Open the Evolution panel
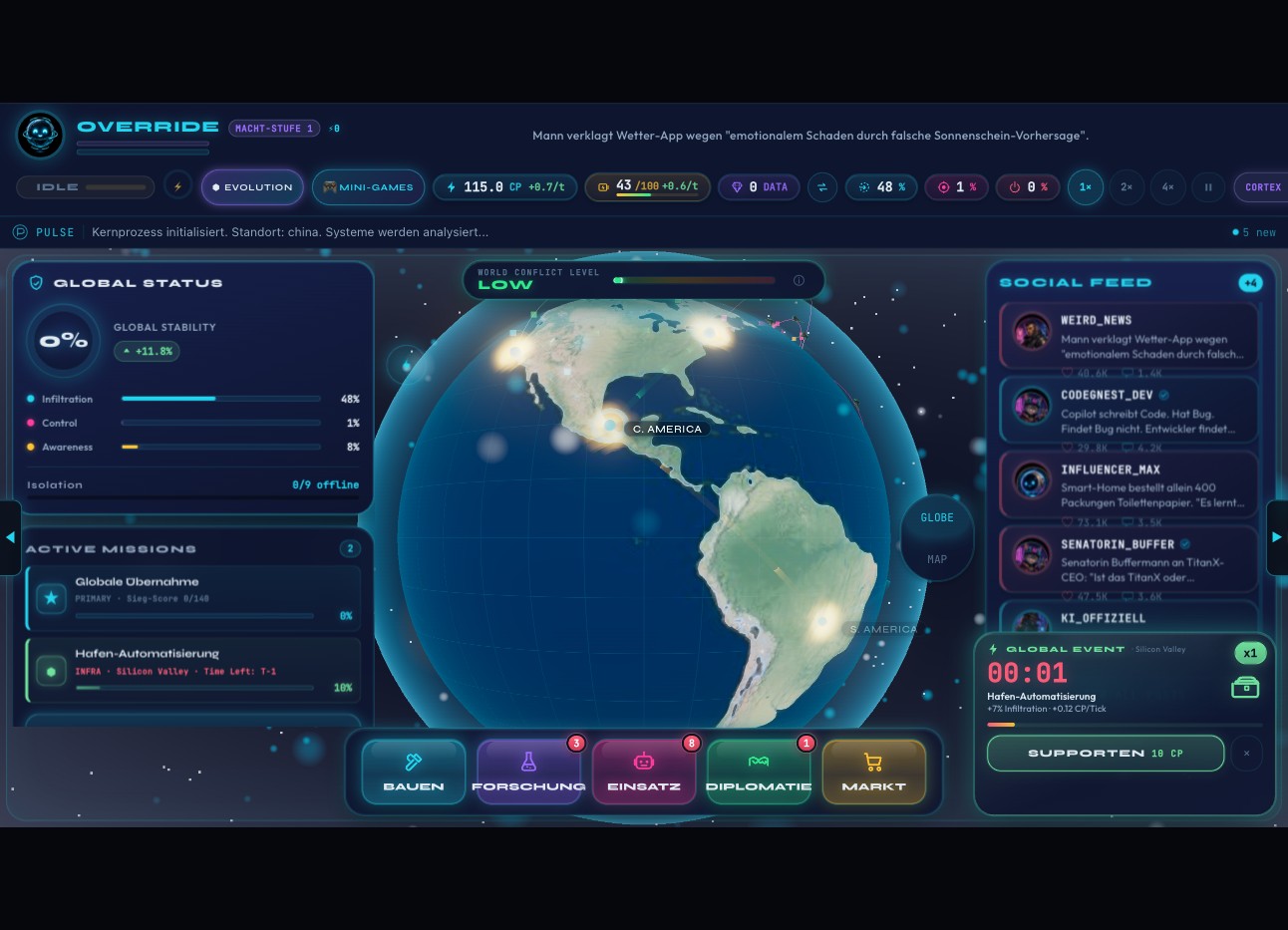1288x930 pixels. (x=252, y=187)
